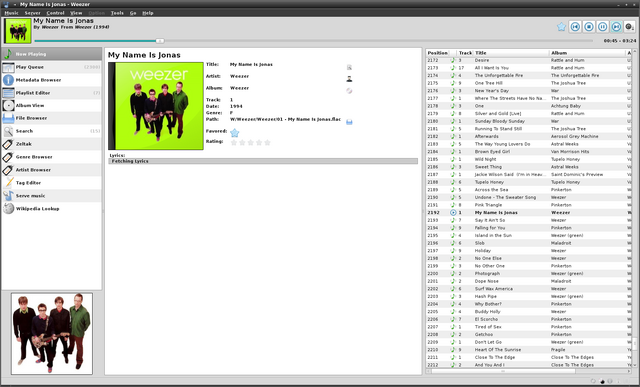Select Sunday Bloody Sunday track row
The height and width of the screenshot is (387, 640).
coord(529,121)
